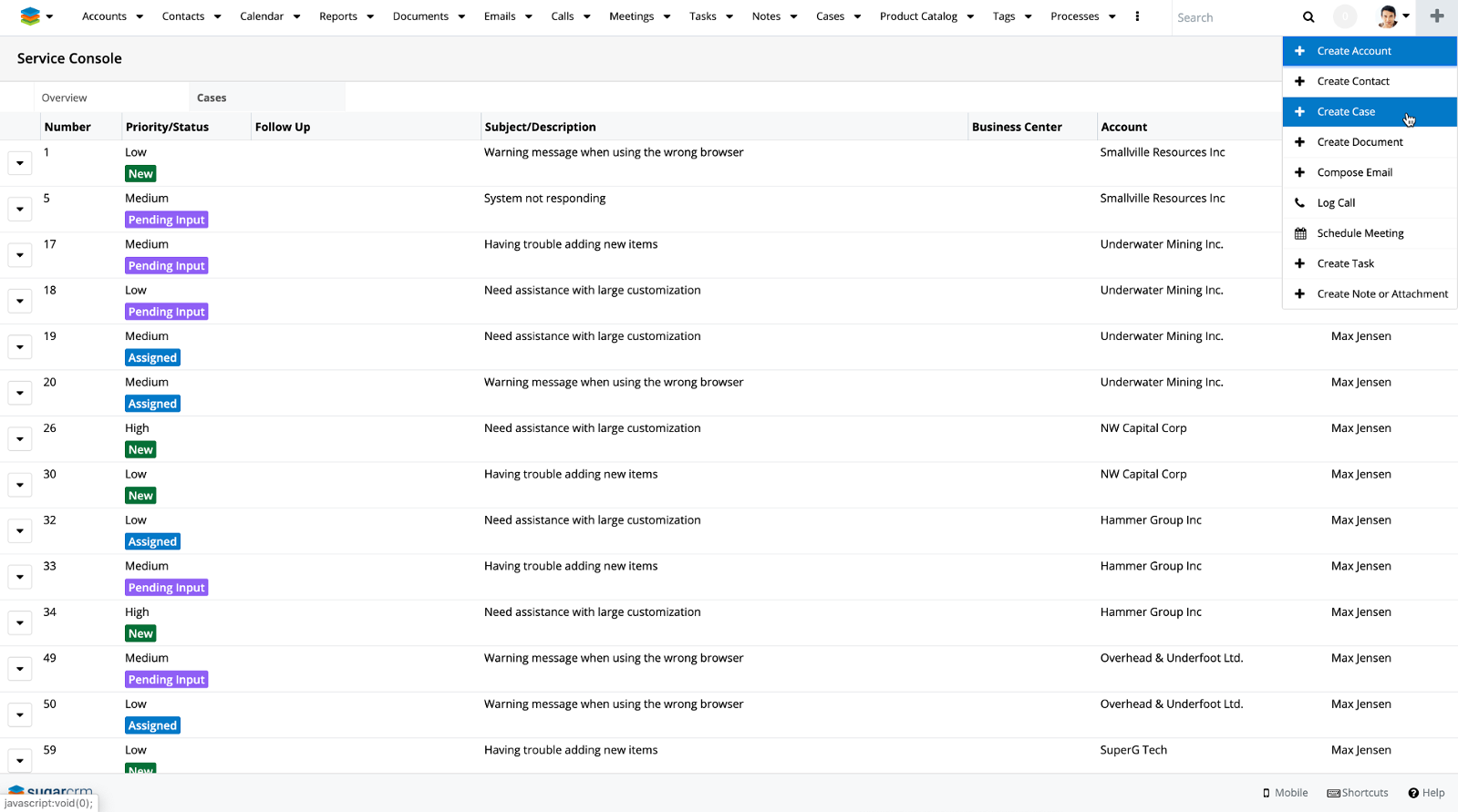Open row actions dropdown for case 26

point(20,439)
